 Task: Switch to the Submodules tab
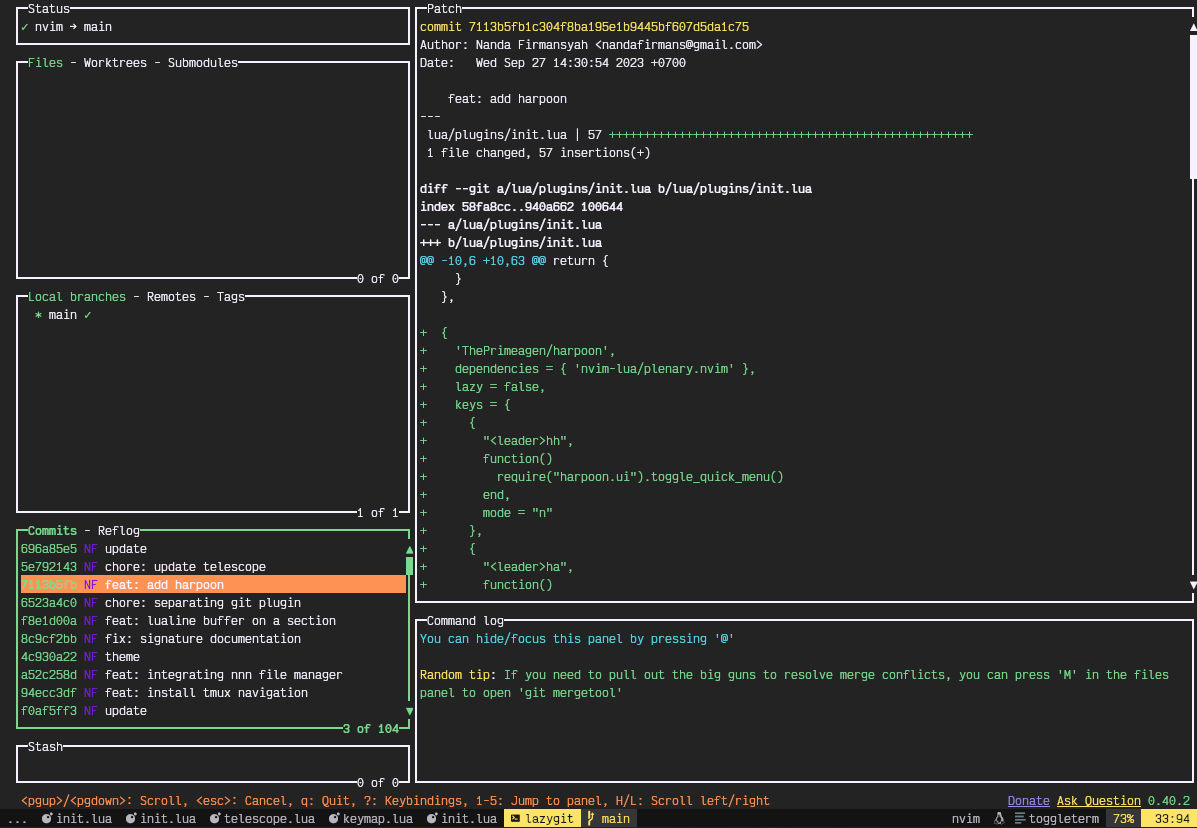point(203,63)
